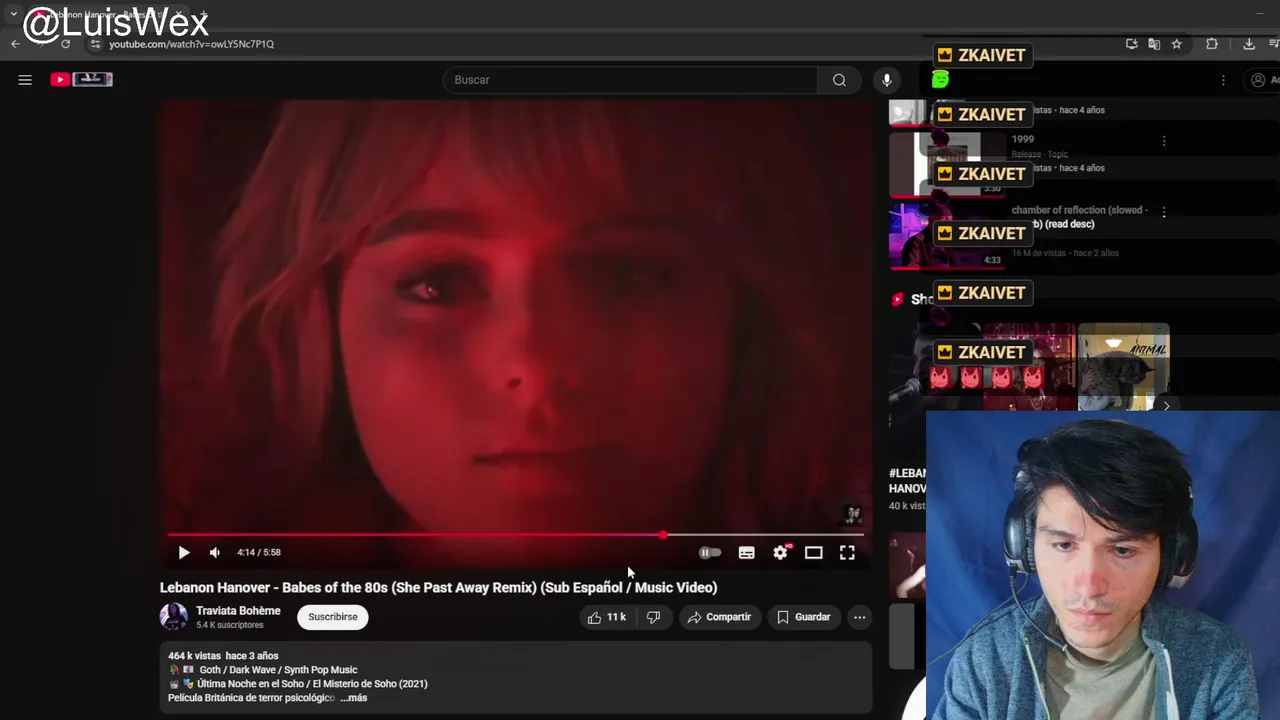Switch to theater mode
The image size is (1280, 720).
coord(814,552)
